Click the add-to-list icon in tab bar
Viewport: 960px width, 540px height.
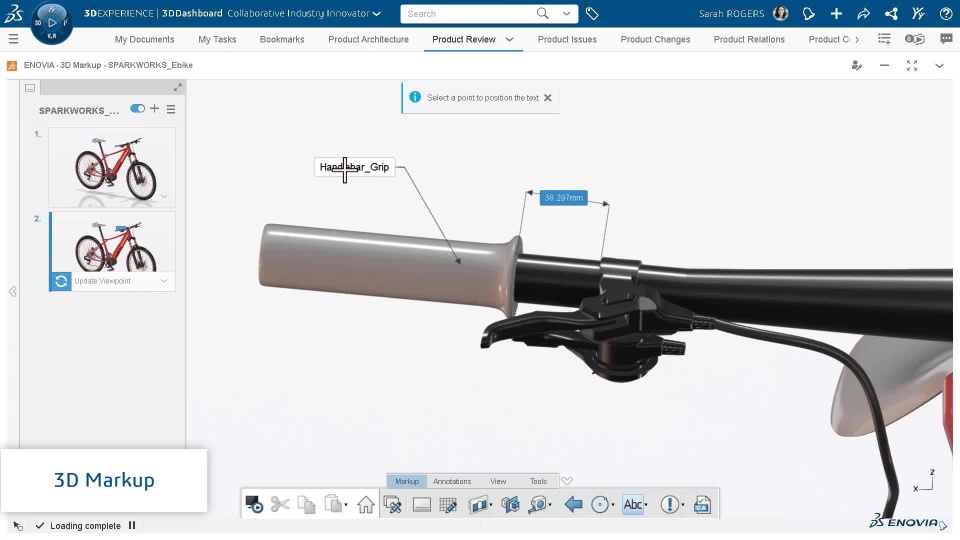coord(884,39)
